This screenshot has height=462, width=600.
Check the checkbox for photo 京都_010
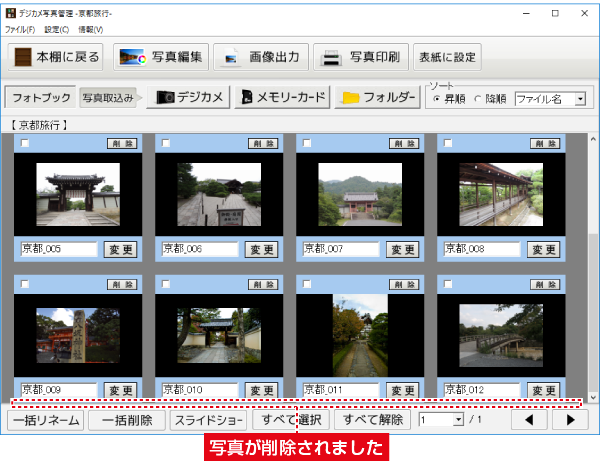tap(167, 285)
